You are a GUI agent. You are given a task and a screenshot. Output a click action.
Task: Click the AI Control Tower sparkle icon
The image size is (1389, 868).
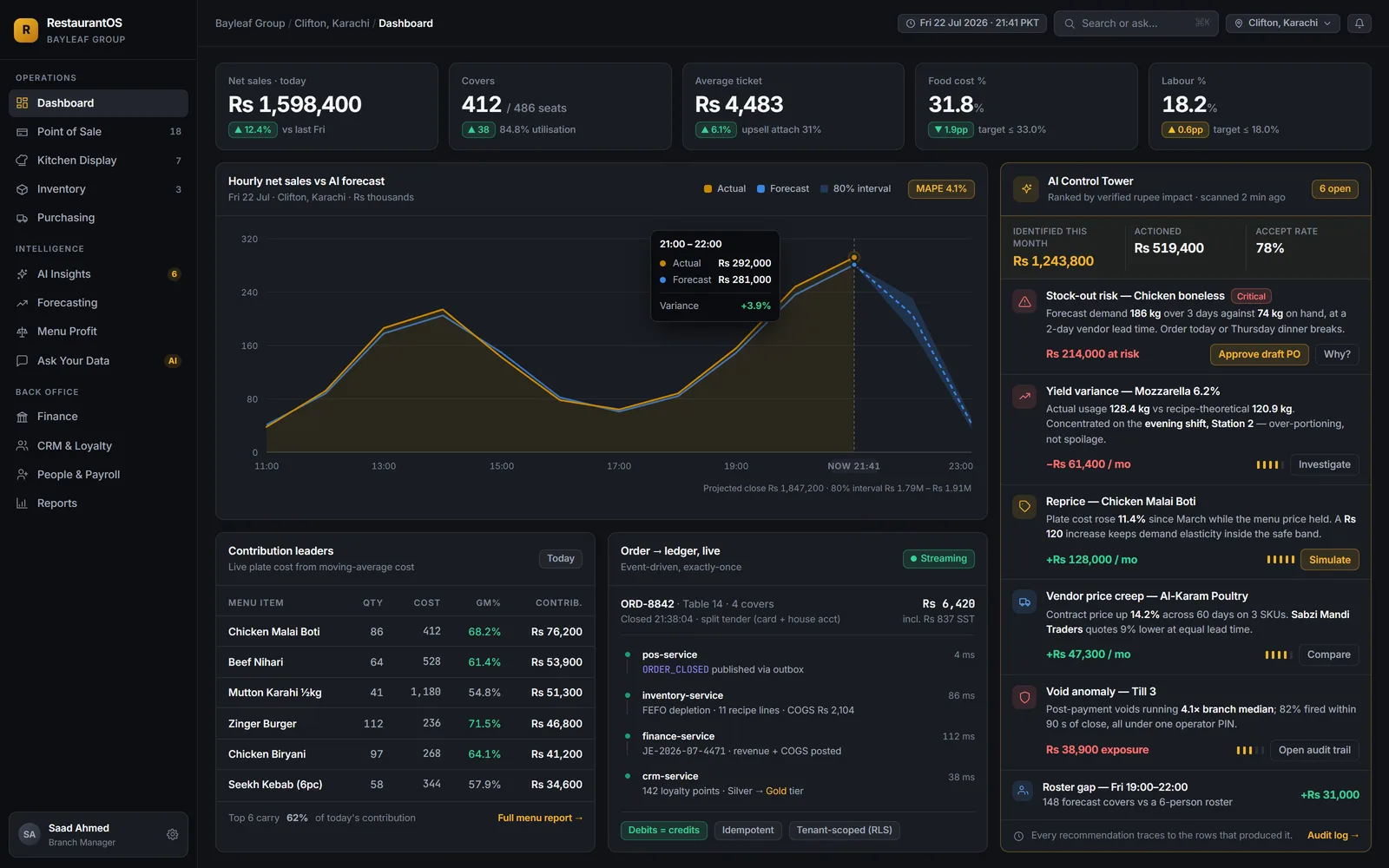[x=1026, y=189]
